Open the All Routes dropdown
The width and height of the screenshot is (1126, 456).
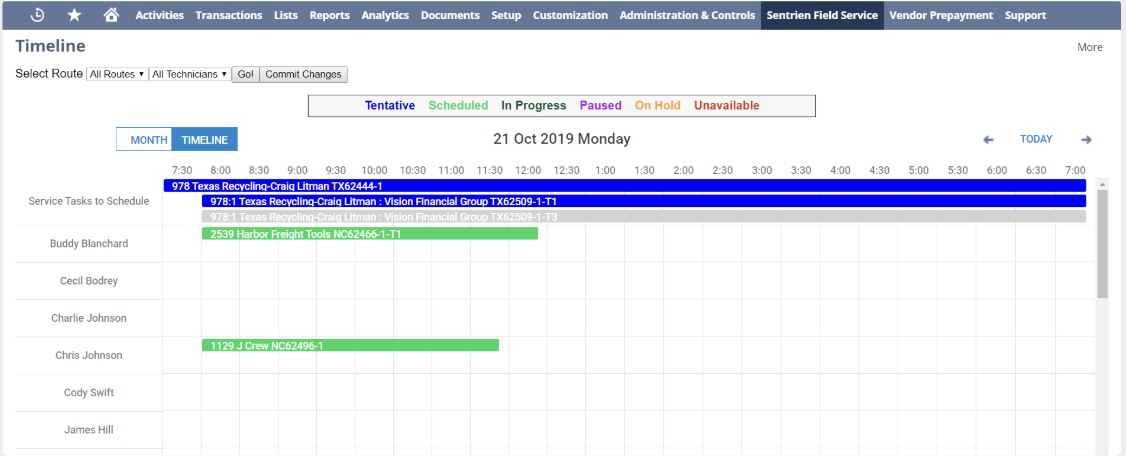(x=117, y=74)
